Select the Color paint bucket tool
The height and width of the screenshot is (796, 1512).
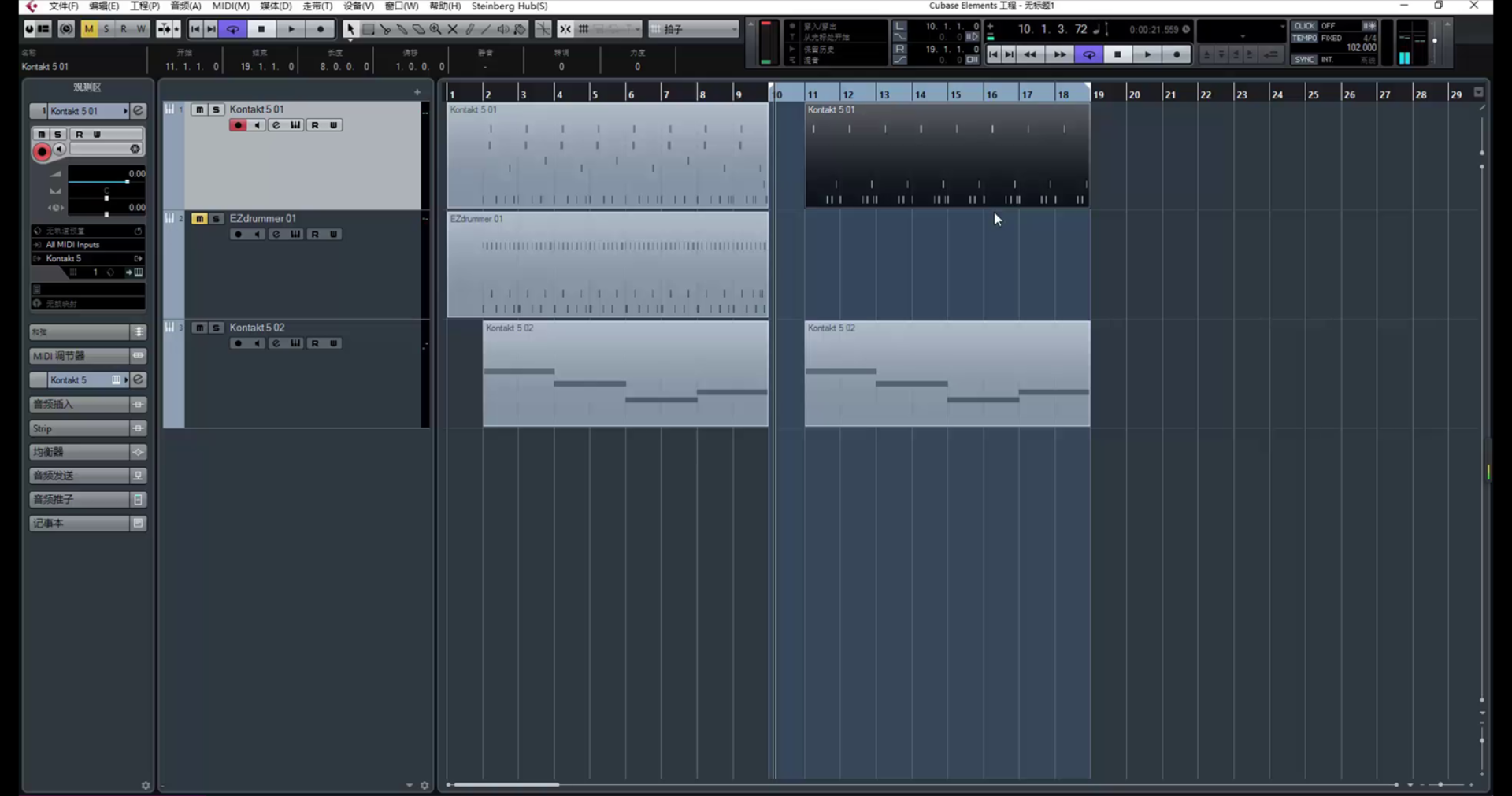pos(521,29)
